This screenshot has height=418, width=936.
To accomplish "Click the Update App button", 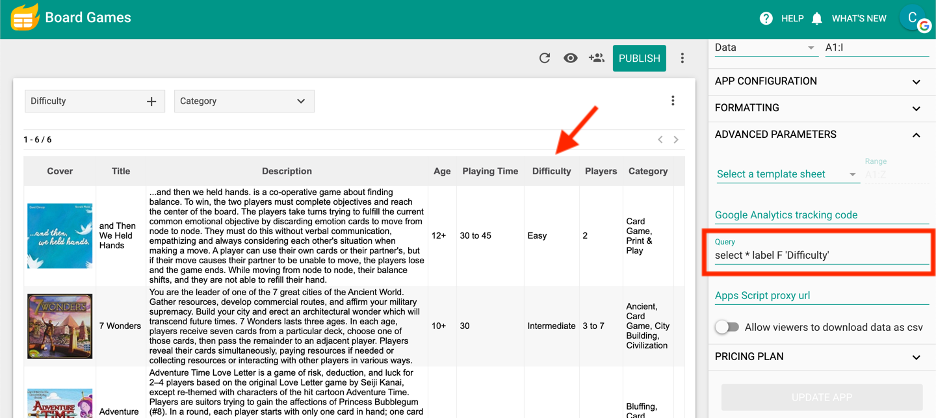I will click(x=822, y=398).
